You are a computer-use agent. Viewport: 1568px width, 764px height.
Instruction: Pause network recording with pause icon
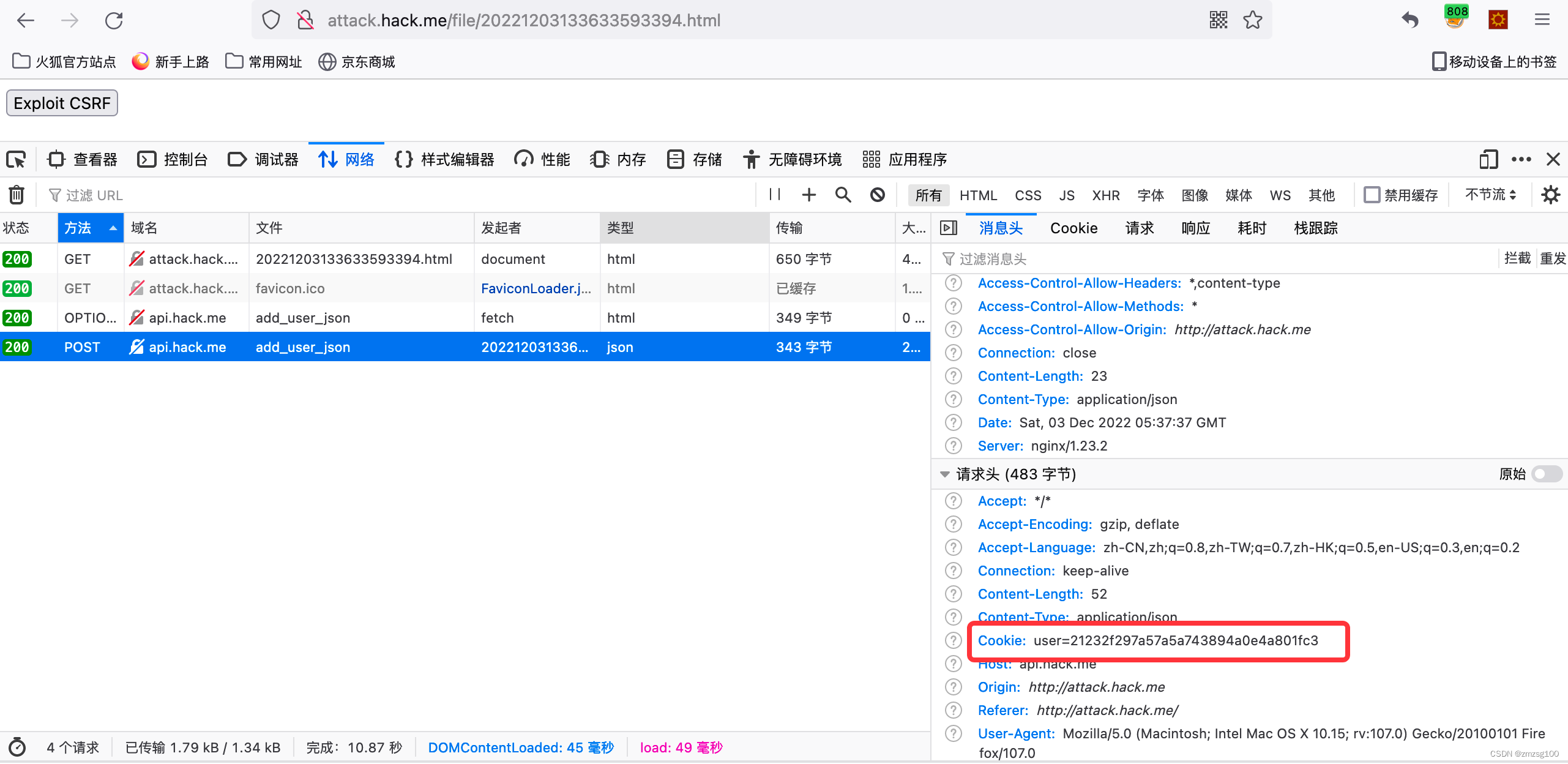(775, 195)
